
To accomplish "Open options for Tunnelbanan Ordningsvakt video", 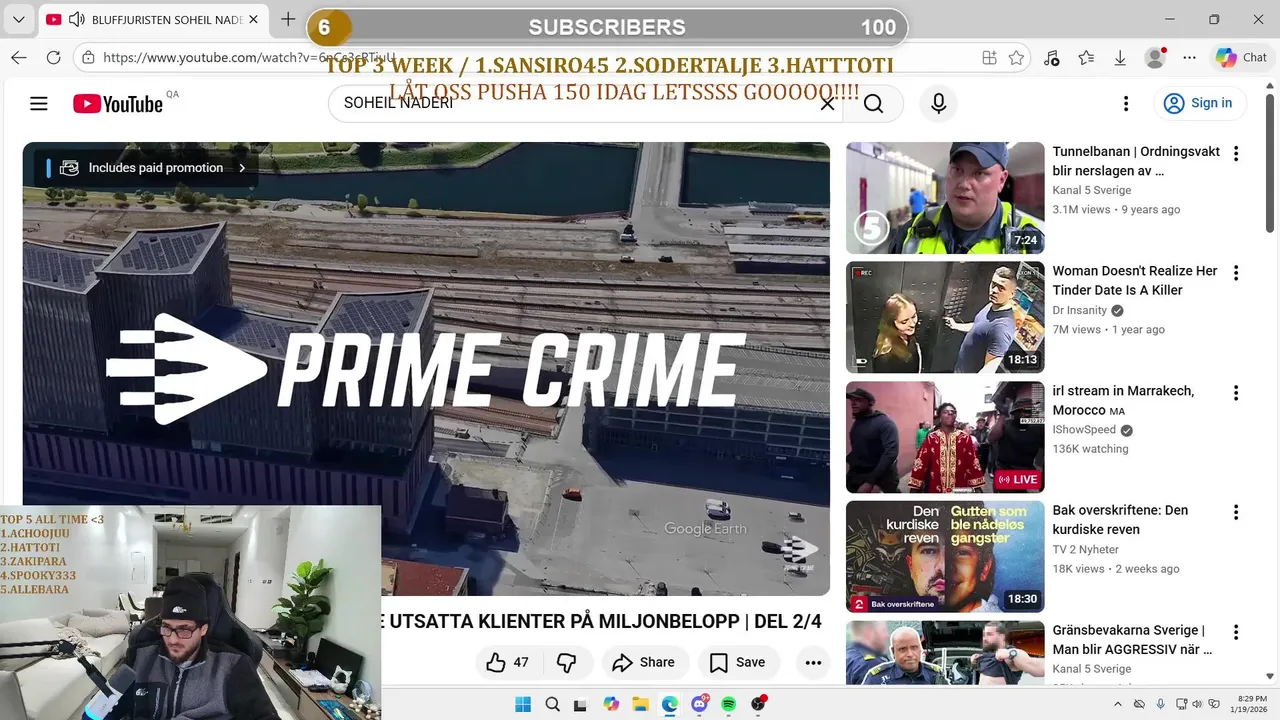I will pyautogui.click(x=1236, y=154).
